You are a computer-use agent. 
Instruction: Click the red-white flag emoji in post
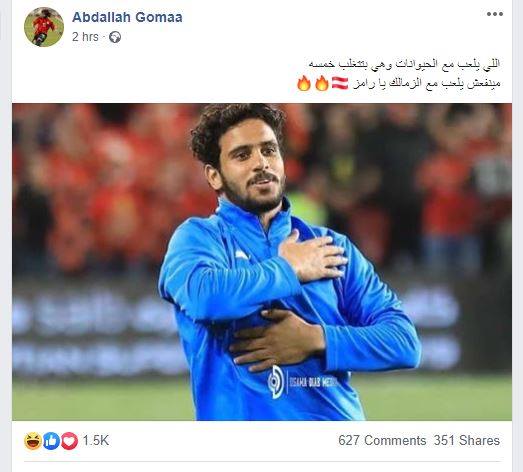(x=340, y=83)
